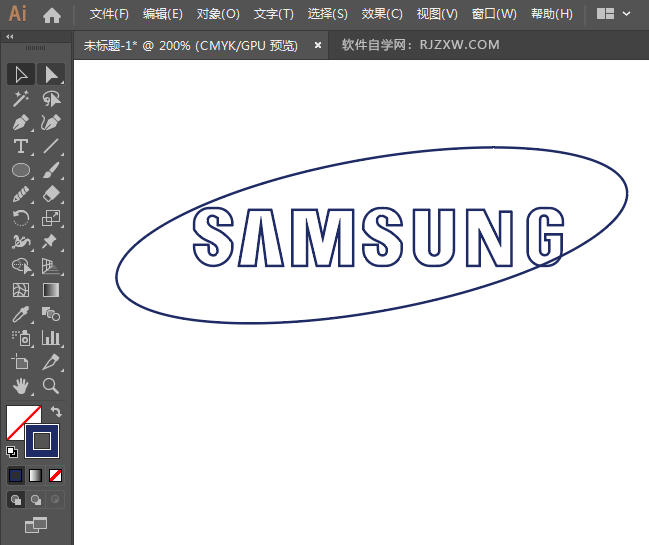Select the Selection tool (black arrow)
649x545 pixels.
coord(21,74)
